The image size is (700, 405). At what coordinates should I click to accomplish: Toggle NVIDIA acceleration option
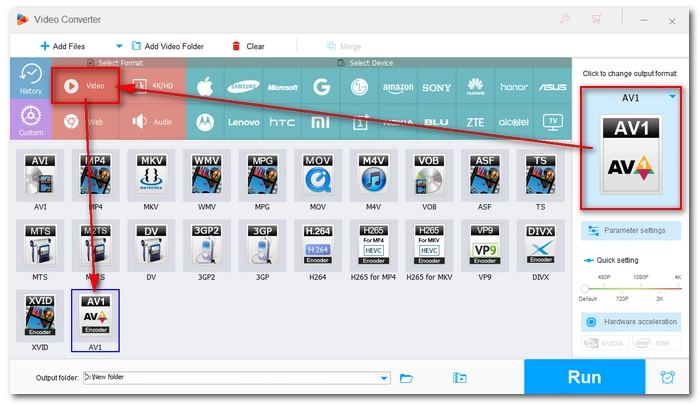[x=605, y=343]
